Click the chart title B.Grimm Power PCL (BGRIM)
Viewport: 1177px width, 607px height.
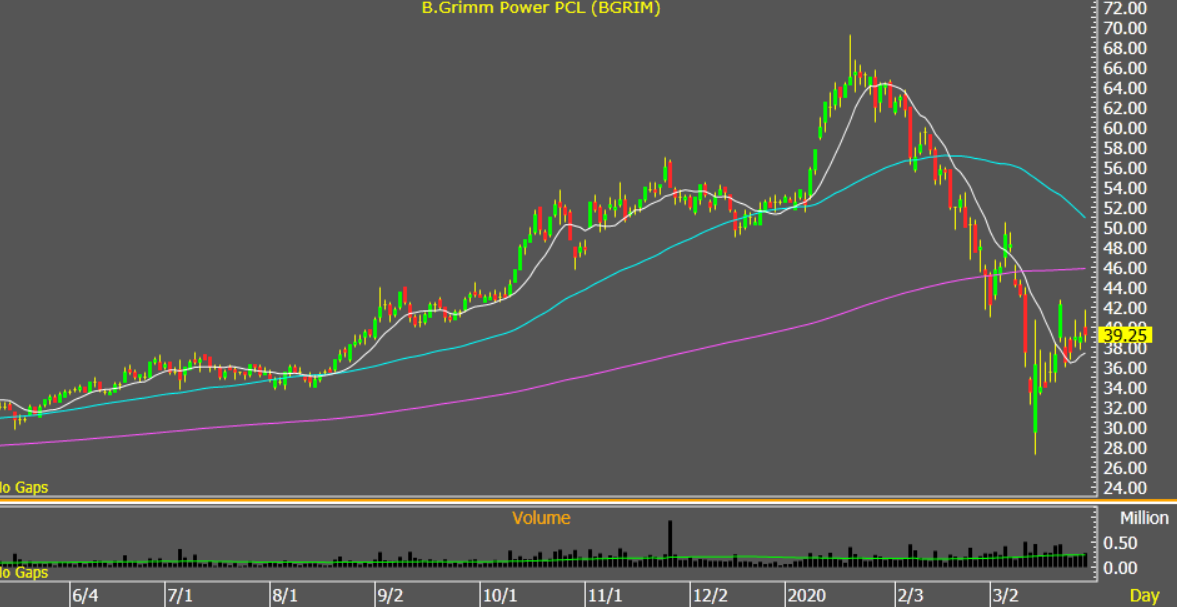(x=540, y=8)
